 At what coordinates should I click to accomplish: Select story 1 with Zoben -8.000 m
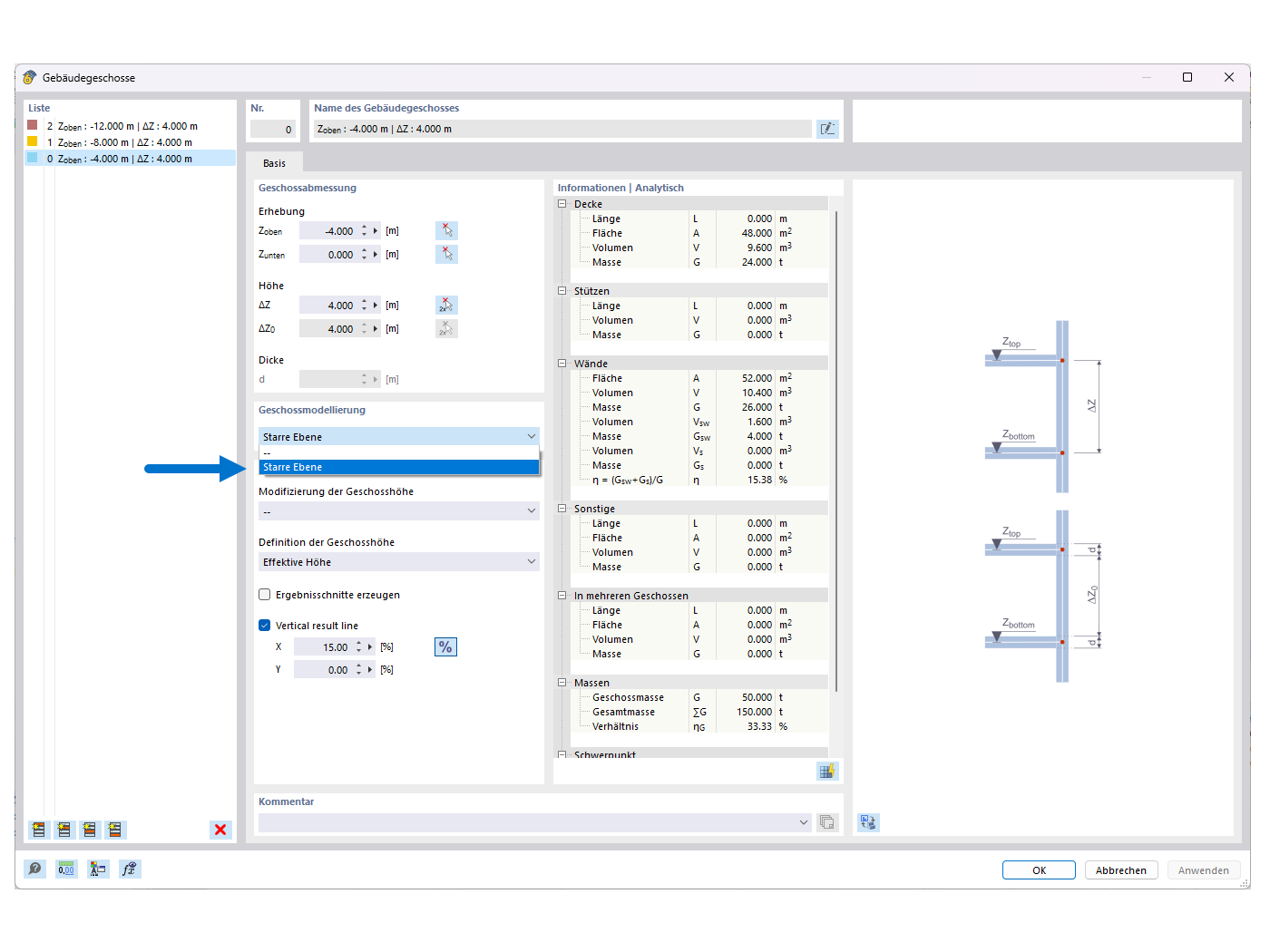[x=131, y=142]
